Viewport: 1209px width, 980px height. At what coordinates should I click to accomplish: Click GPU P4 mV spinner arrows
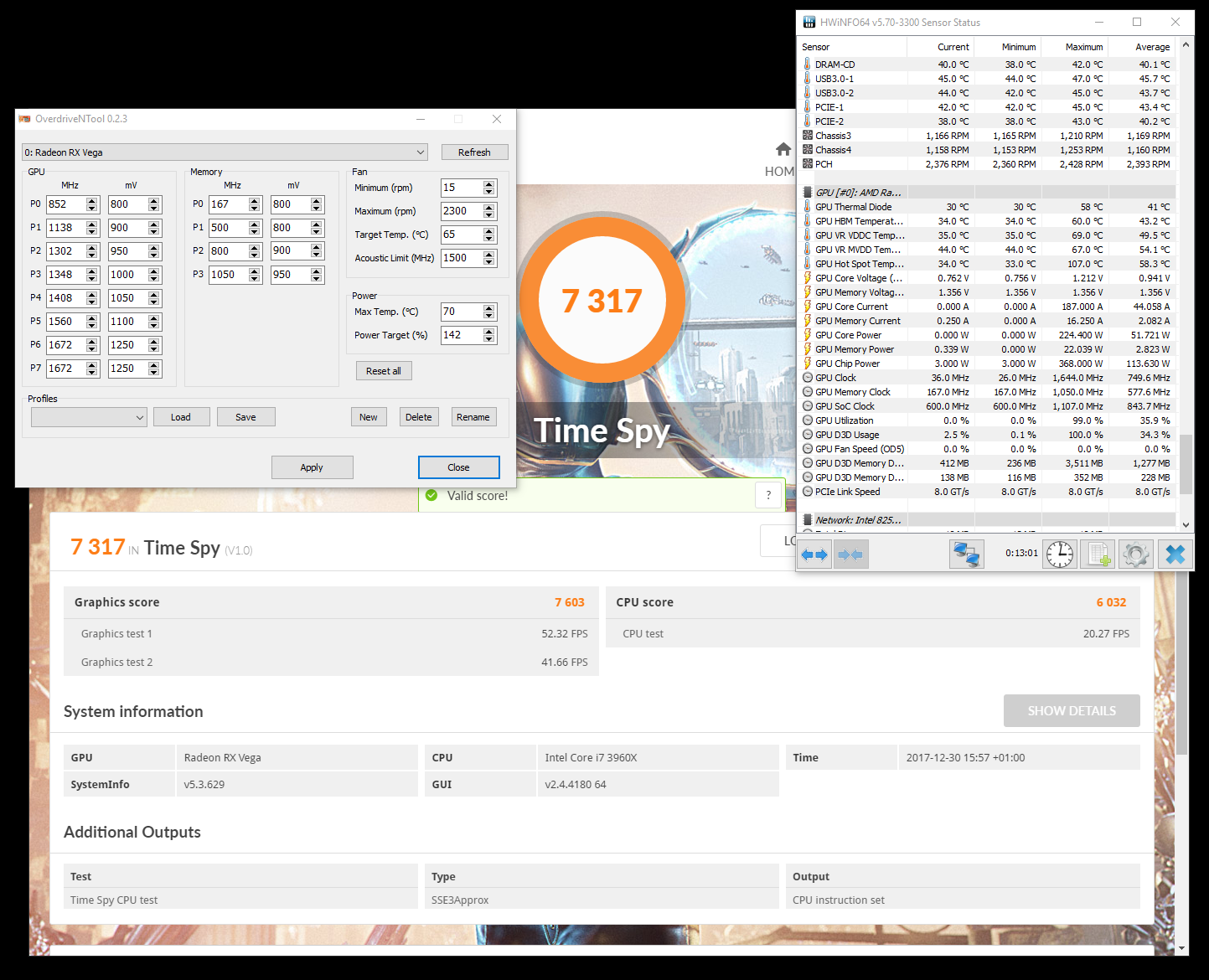tap(153, 298)
